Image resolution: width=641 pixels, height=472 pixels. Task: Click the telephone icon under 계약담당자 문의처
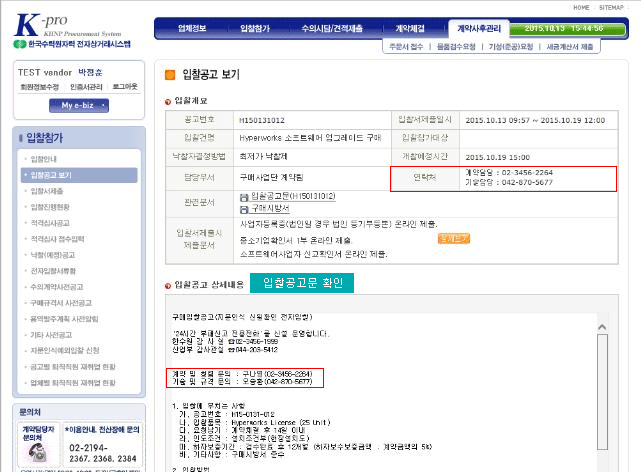38,452
